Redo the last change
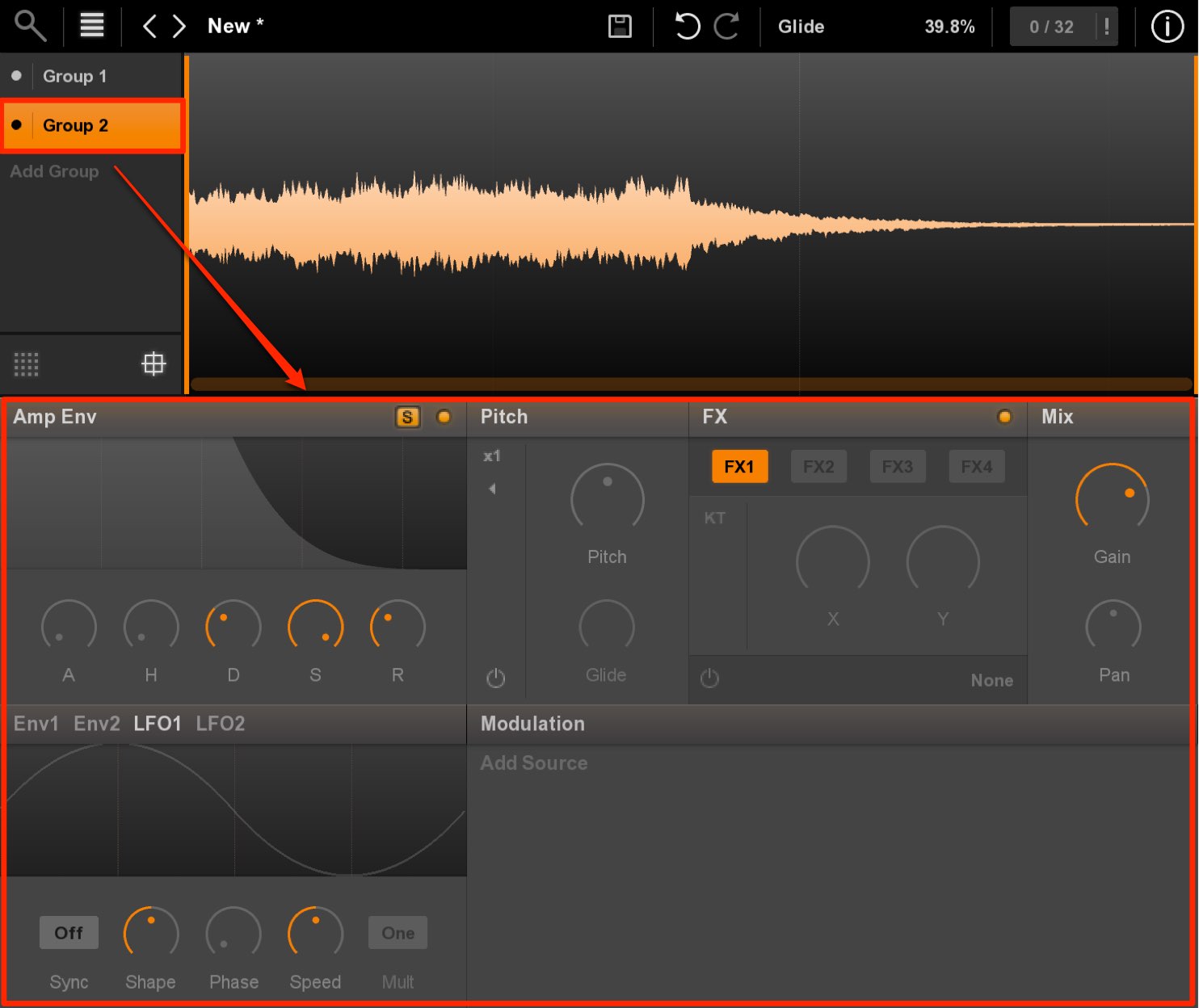This screenshot has height=1008, width=1199. [x=726, y=26]
